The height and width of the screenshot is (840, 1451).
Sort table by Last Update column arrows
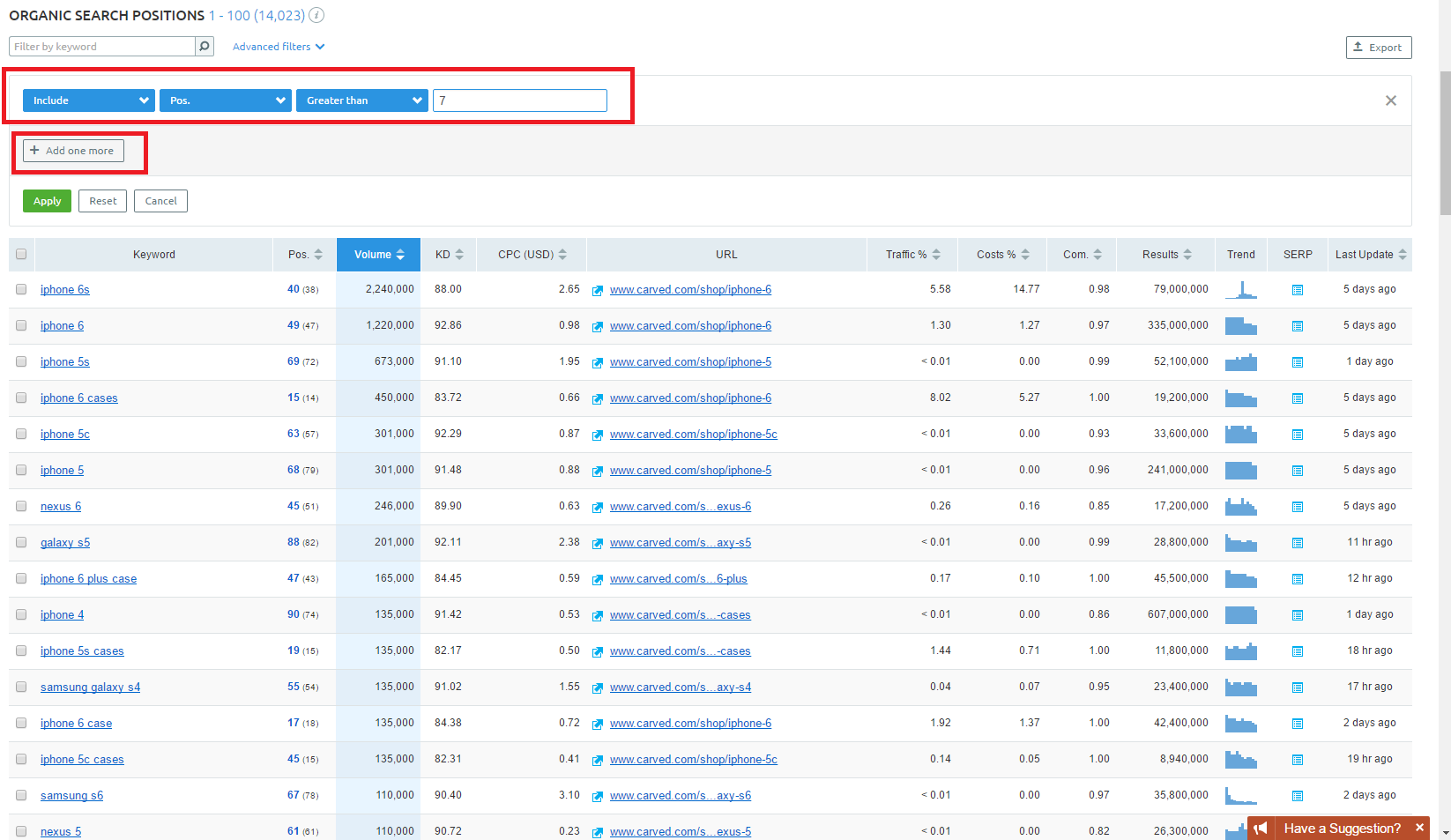tap(1403, 255)
